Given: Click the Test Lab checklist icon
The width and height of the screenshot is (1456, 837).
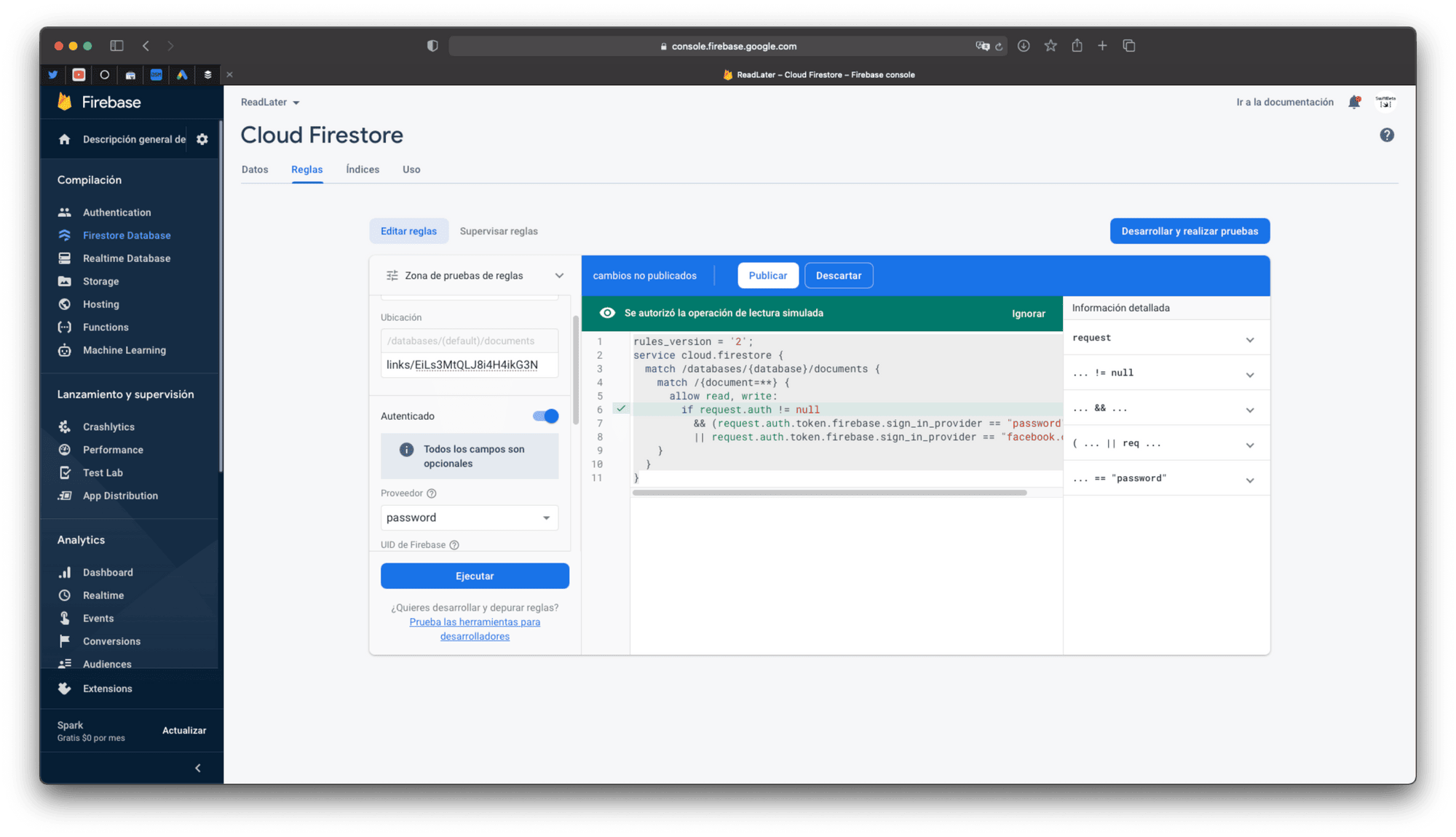Looking at the screenshot, I should point(65,472).
